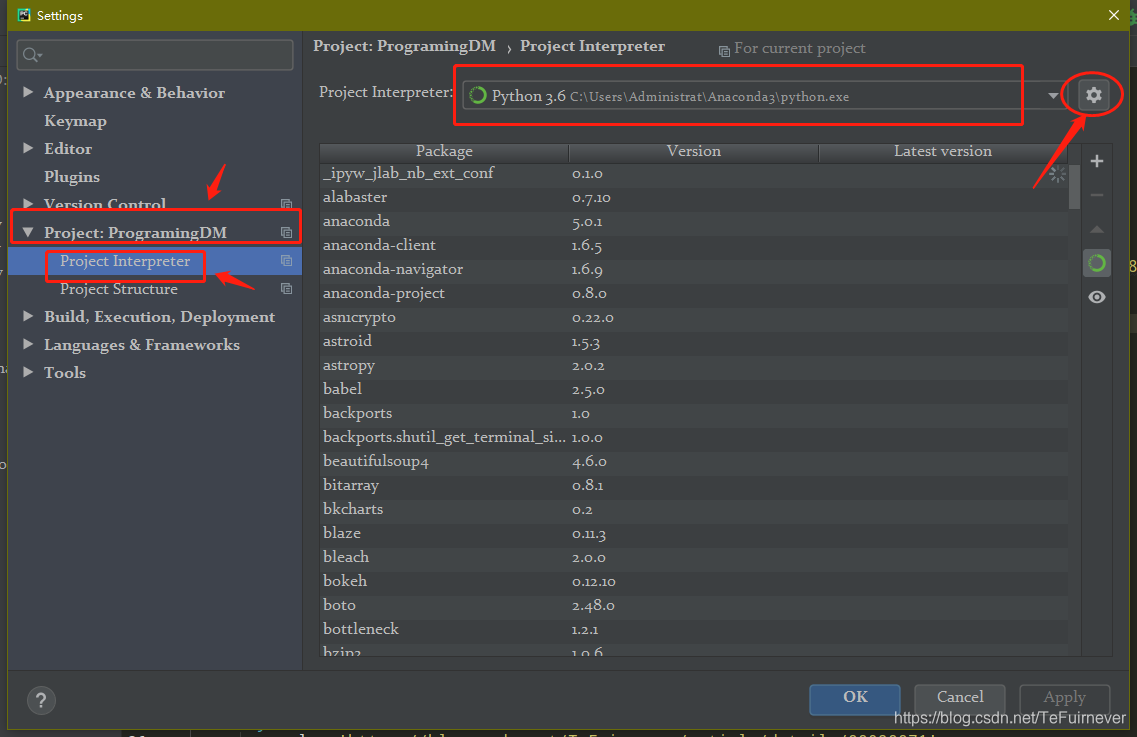Screen dimensions: 1137x737
Task: Click the package list vertical scrollbar
Action: point(1074,187)
